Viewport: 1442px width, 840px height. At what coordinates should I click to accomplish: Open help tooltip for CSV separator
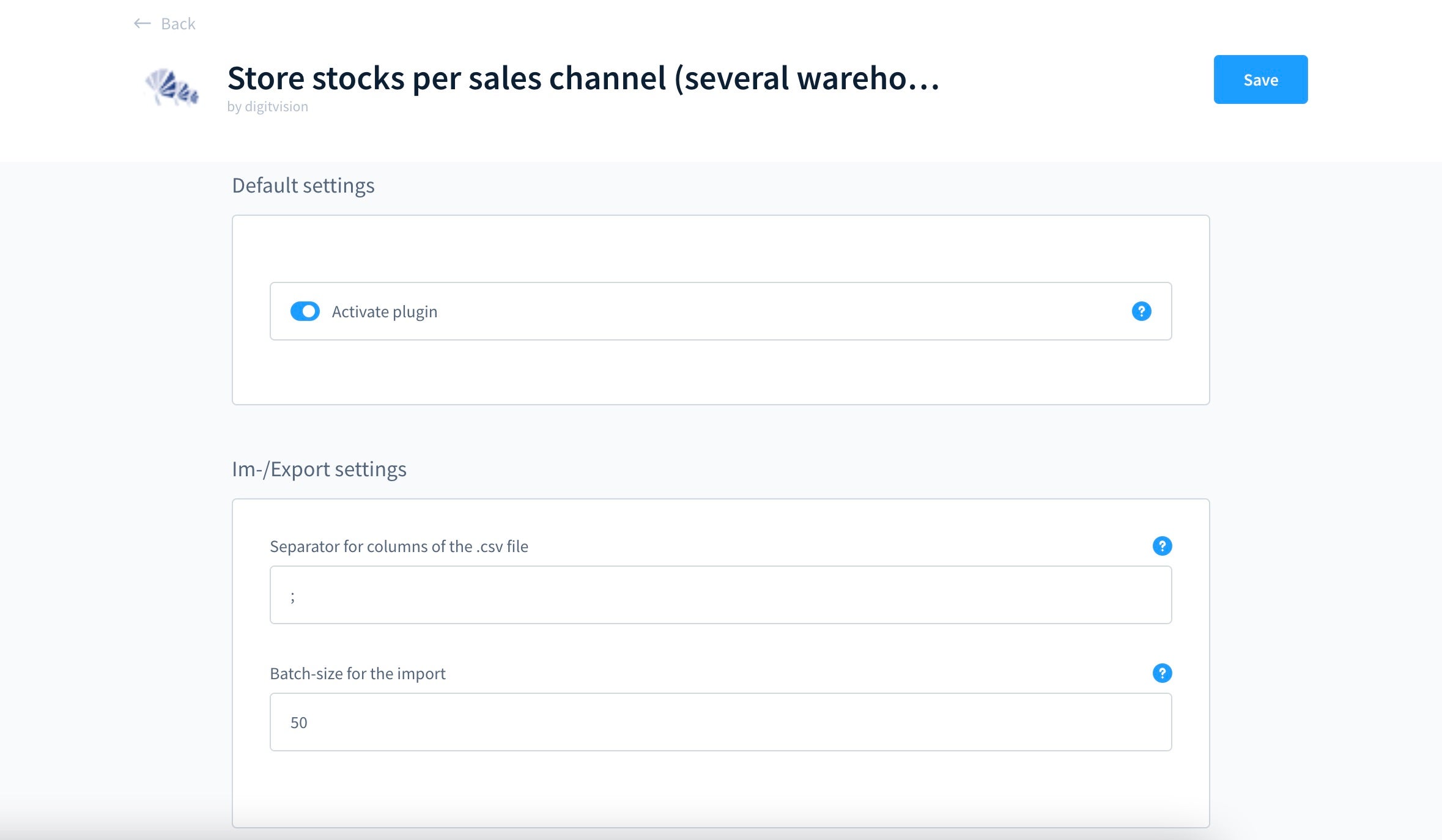click(x=1162, y=546)
